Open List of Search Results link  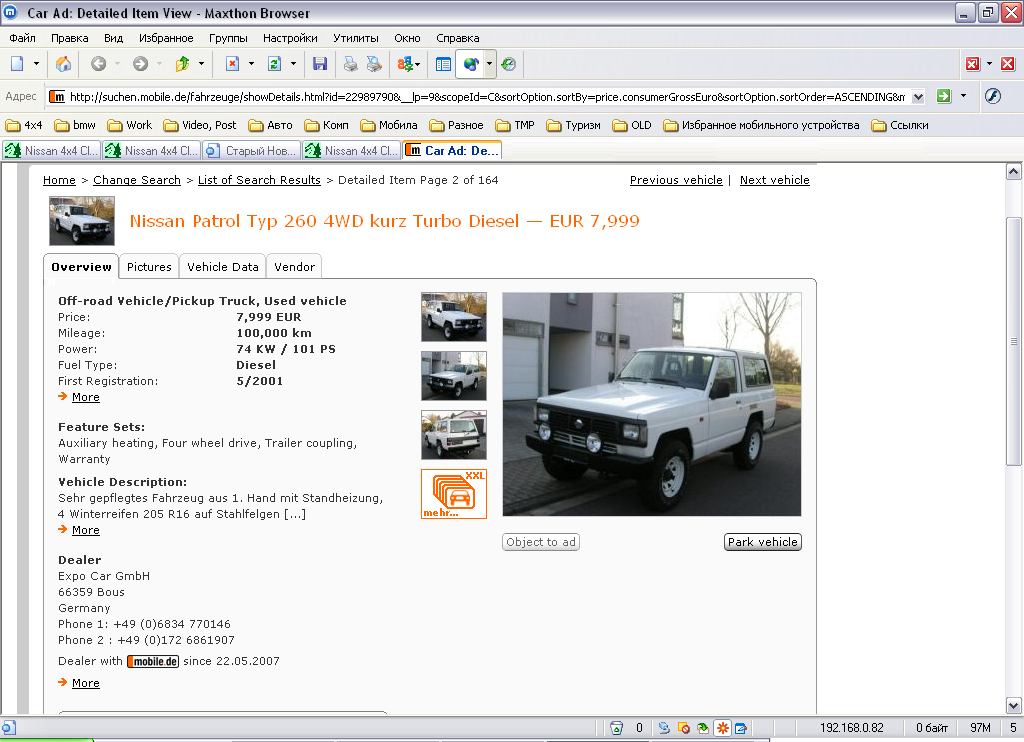pyautogui.click(x=259, y=180)
